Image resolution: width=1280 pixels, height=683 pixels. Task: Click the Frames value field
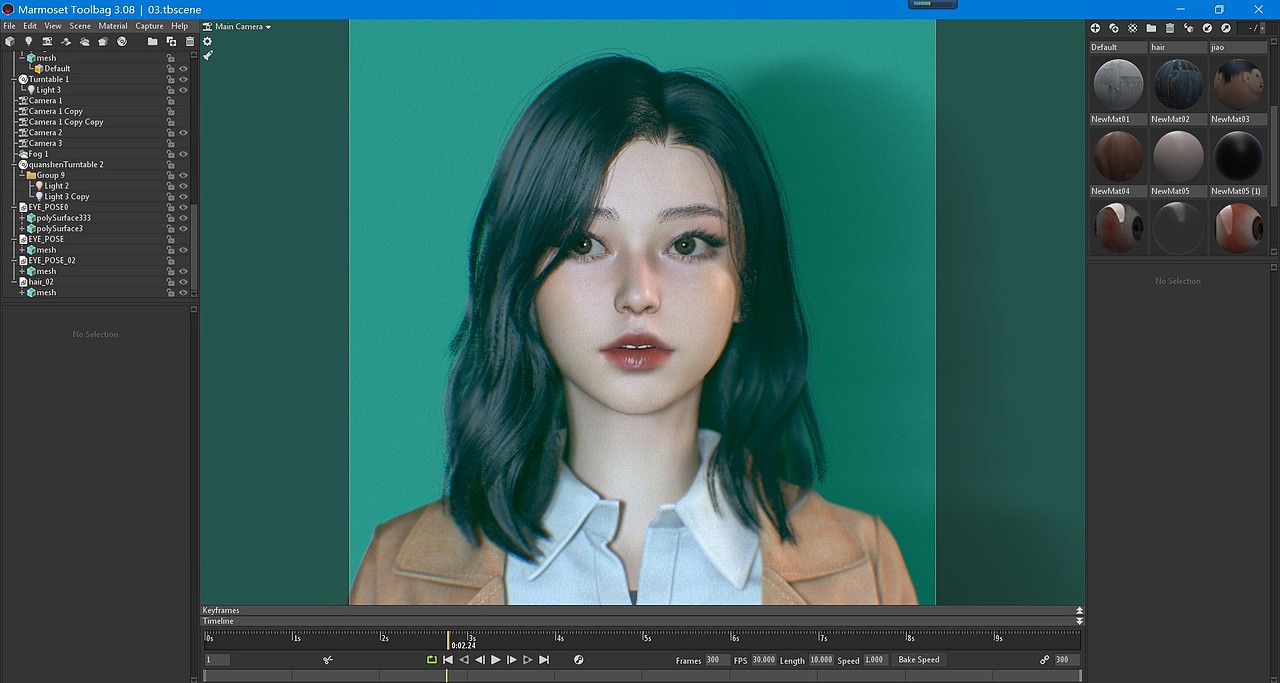tap(717, 660)
